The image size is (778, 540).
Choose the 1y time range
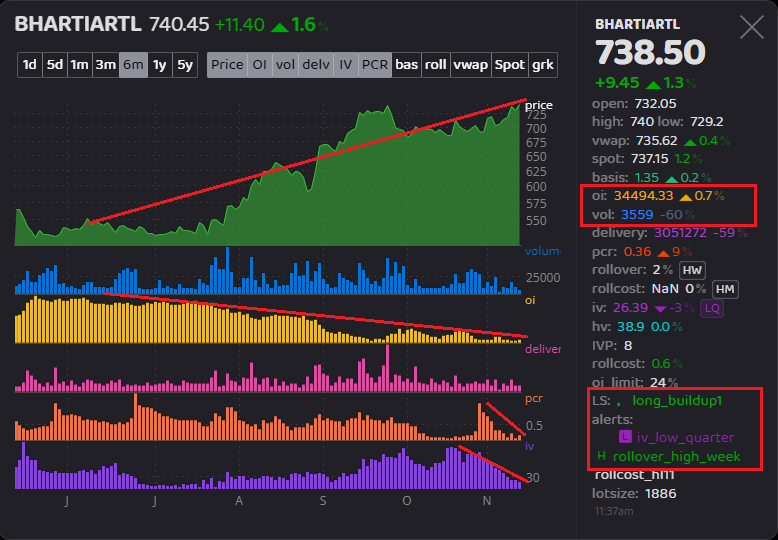160,65
